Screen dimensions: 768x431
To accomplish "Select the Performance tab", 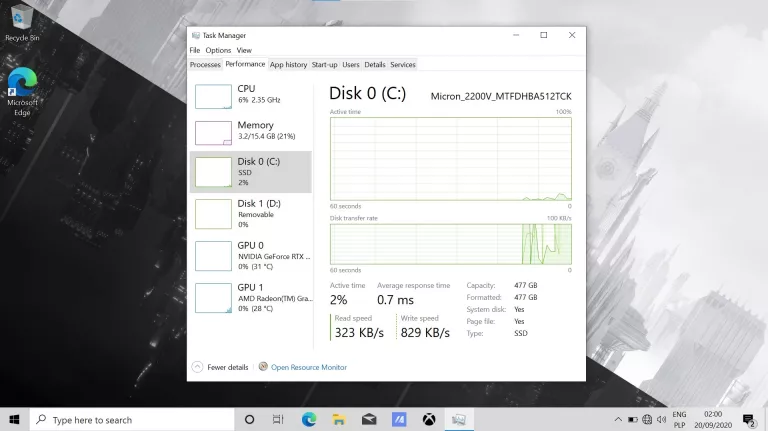I will coord(245,64).
